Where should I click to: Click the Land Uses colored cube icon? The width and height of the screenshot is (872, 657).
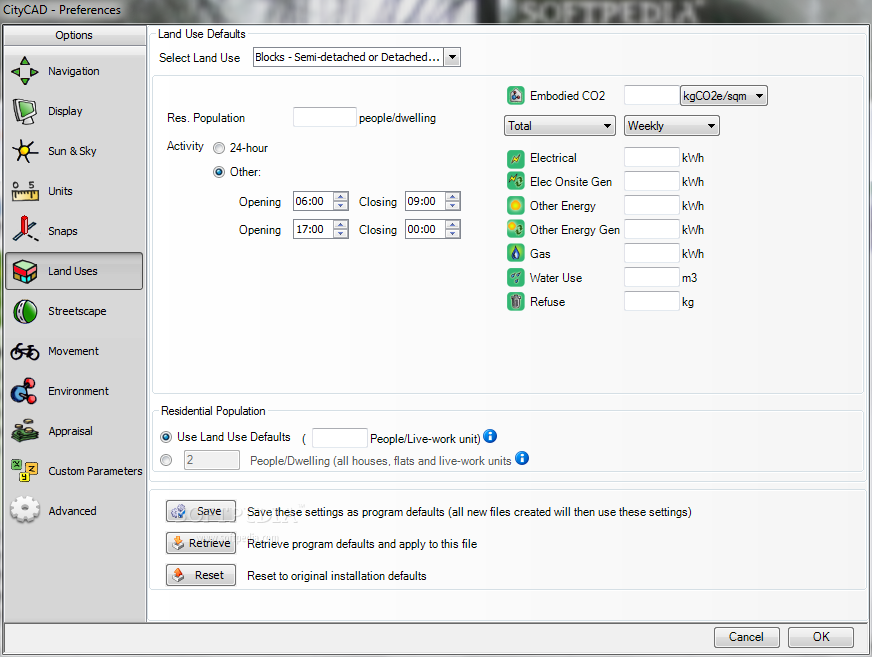24,271
